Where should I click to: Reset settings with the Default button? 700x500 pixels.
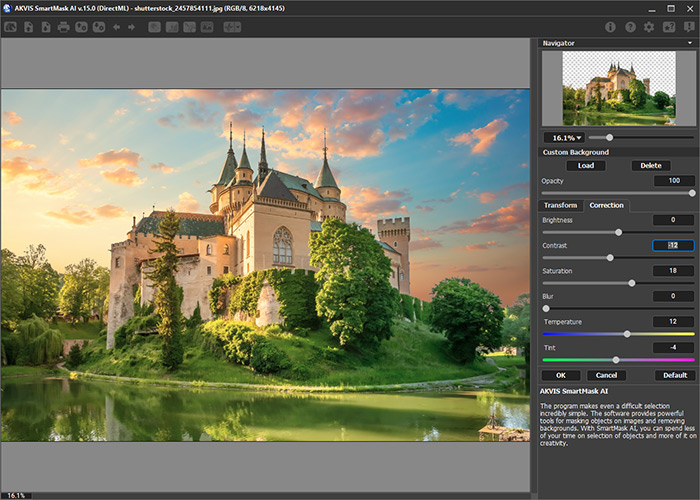[675, 375]
